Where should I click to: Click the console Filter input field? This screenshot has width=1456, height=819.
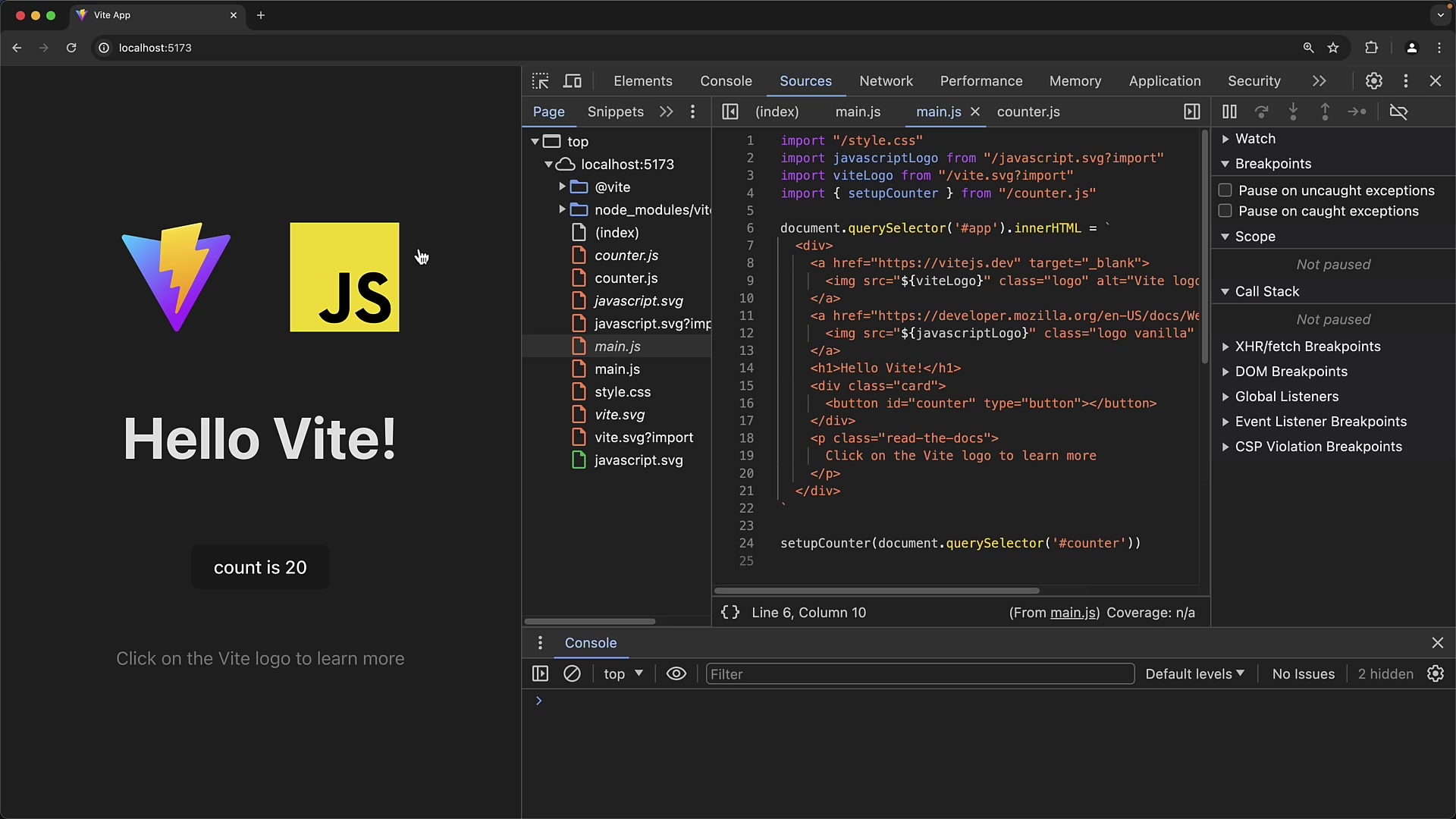919,674
